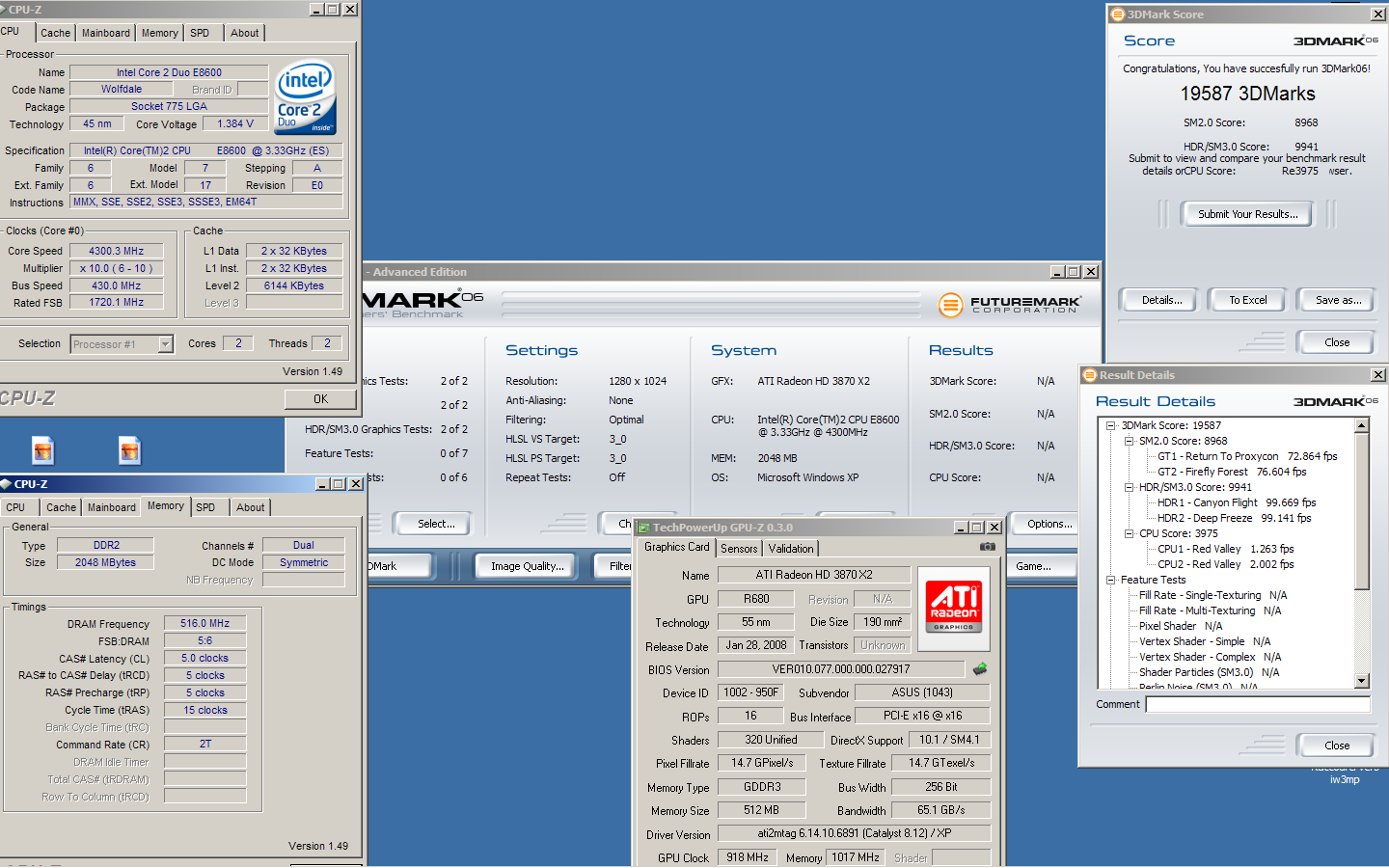The height and width of the screenshot is (868, 1389).
Task: Select the Graphics Card tab in GPU-Z
Action: point(676,547)
